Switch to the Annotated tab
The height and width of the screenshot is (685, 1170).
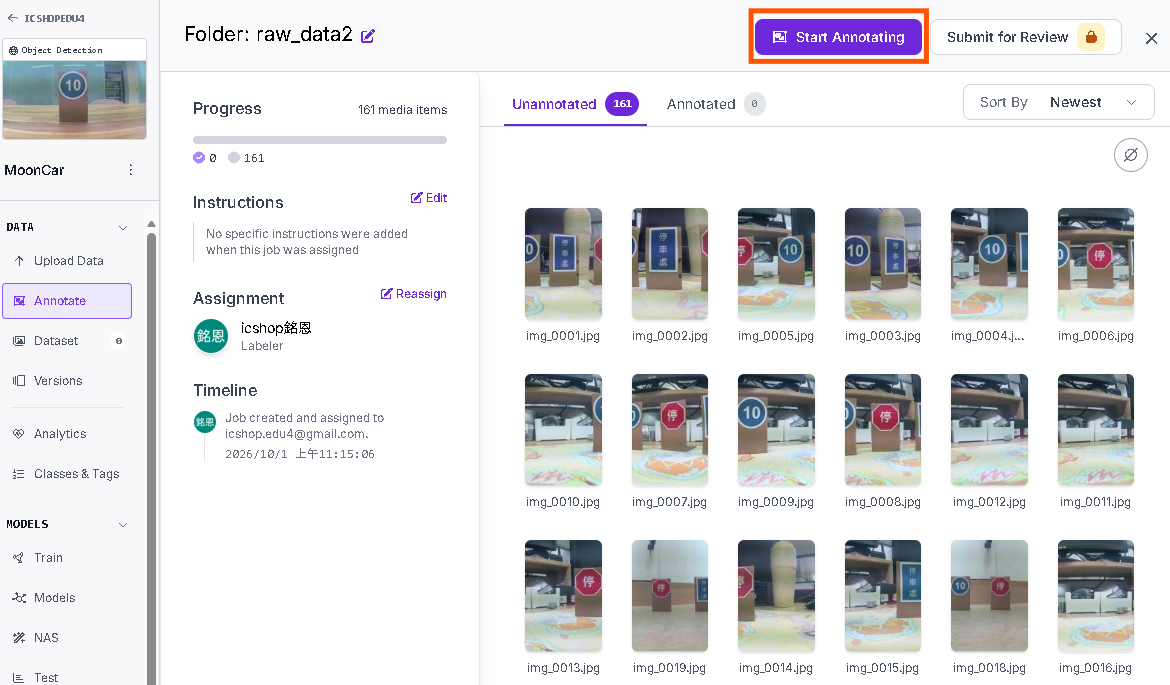(x=716, y=104)
